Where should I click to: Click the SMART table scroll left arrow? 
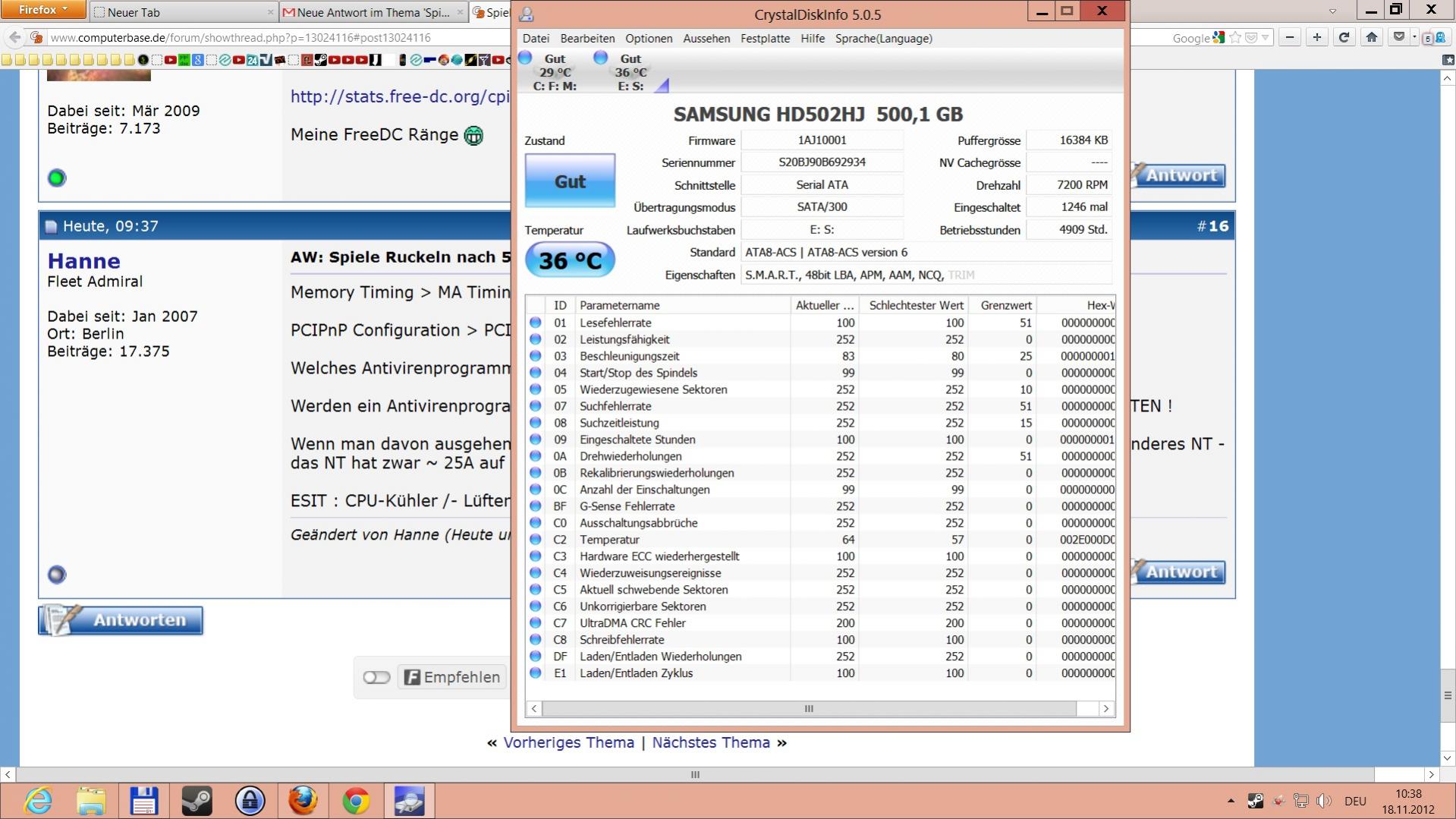534,708
